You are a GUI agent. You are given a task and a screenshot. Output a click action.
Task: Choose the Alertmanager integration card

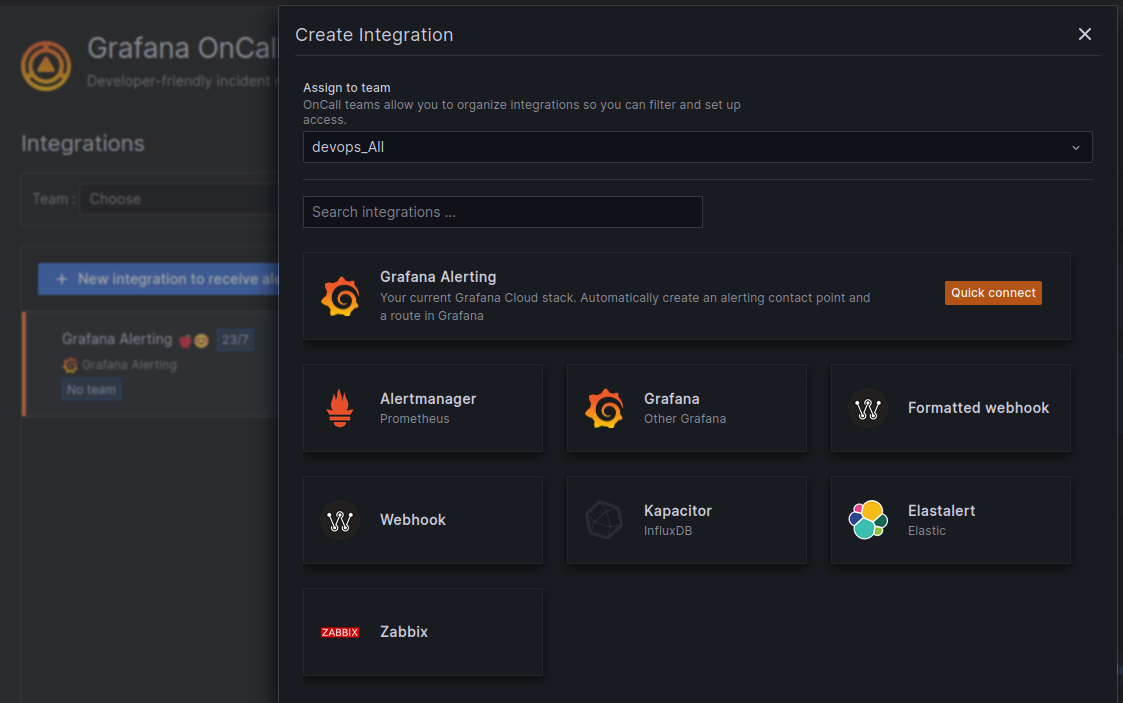(x=423, y=408)
